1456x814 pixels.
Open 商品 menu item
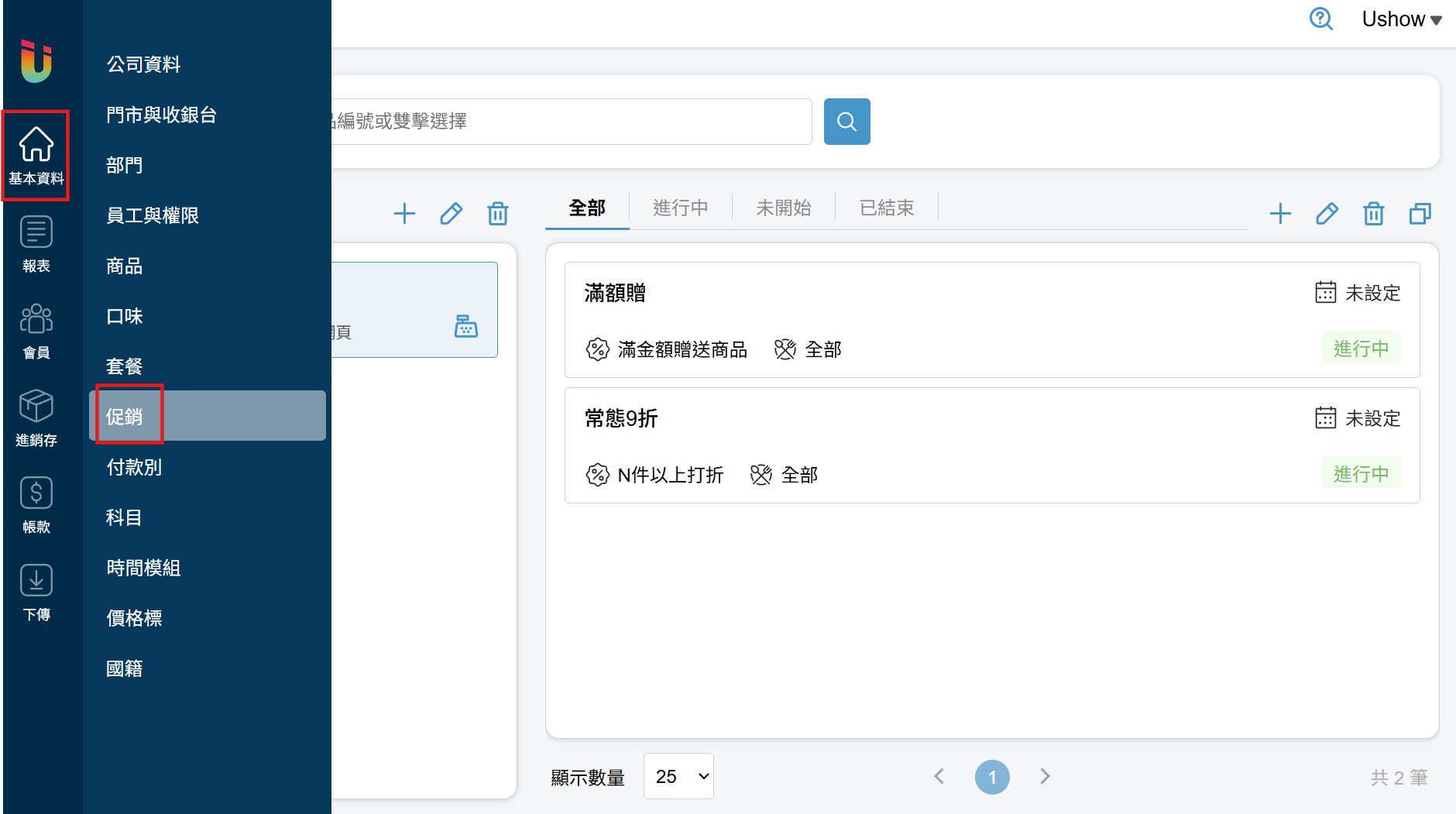point(208,266)
